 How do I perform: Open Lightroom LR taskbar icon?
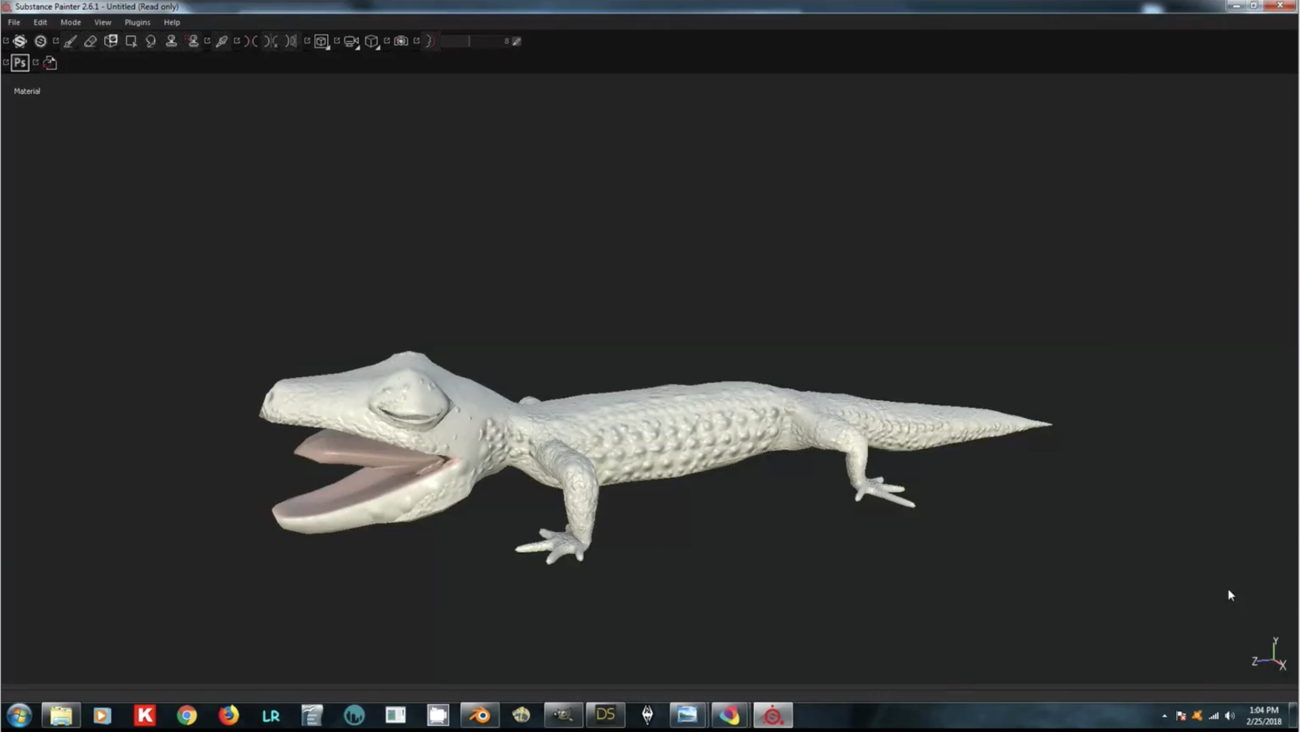coord(271,715)
